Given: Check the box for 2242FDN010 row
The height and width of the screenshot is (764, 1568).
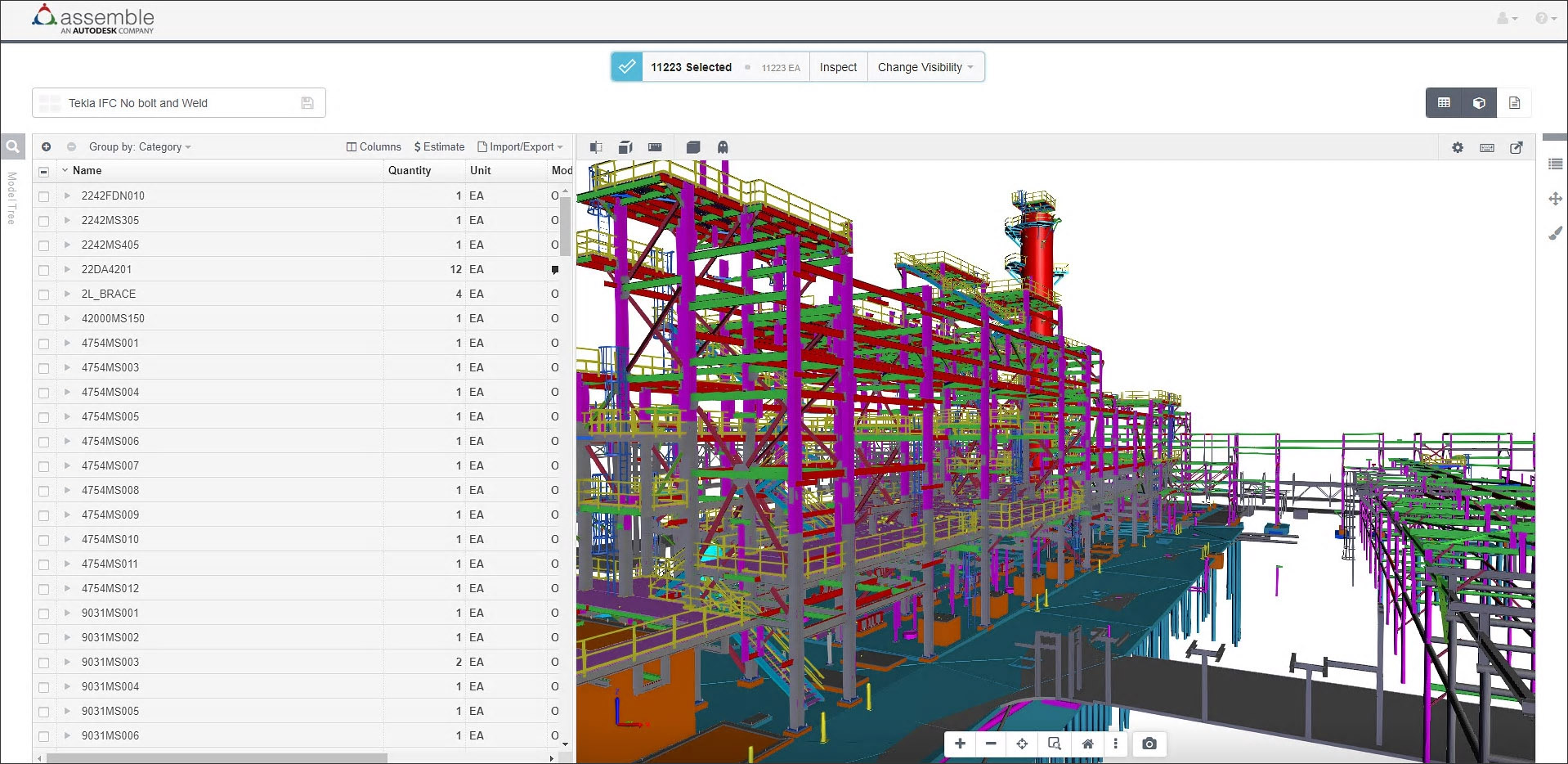Looking at the screenshot, I should 44,196.
